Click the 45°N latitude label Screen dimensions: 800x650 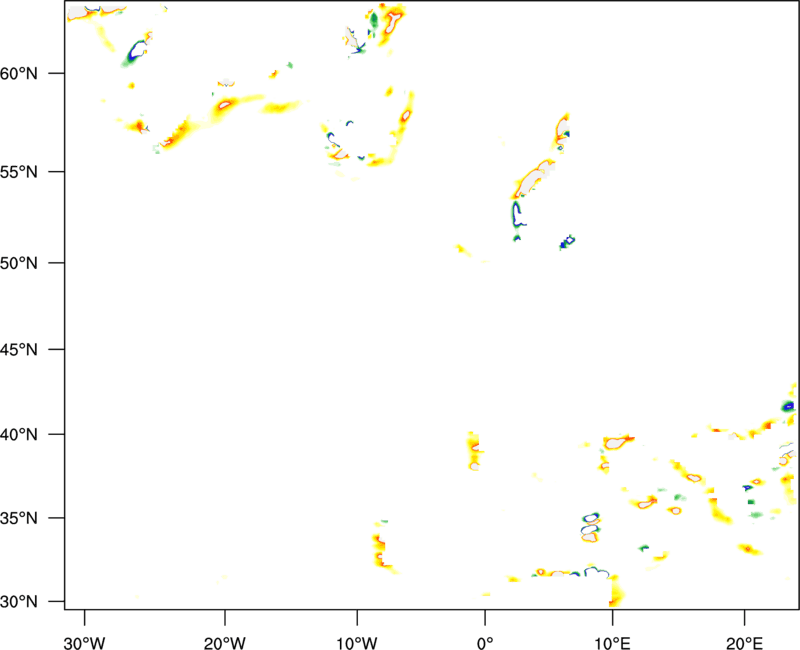(x=19, y=350)
